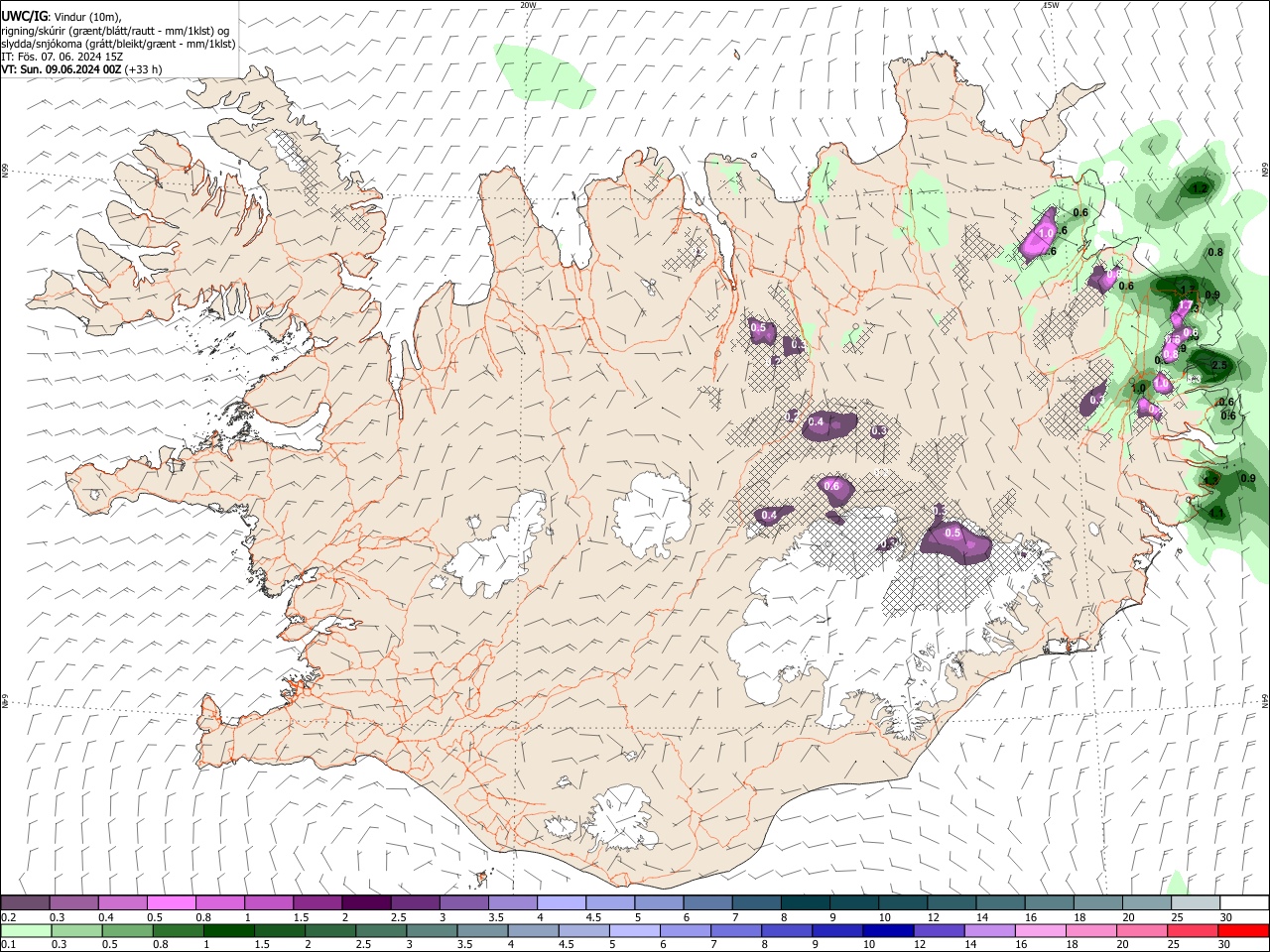1270x952 pixels.
Task: Click the 2.5 precipitation value off east coast
Action: (1219, 366)
